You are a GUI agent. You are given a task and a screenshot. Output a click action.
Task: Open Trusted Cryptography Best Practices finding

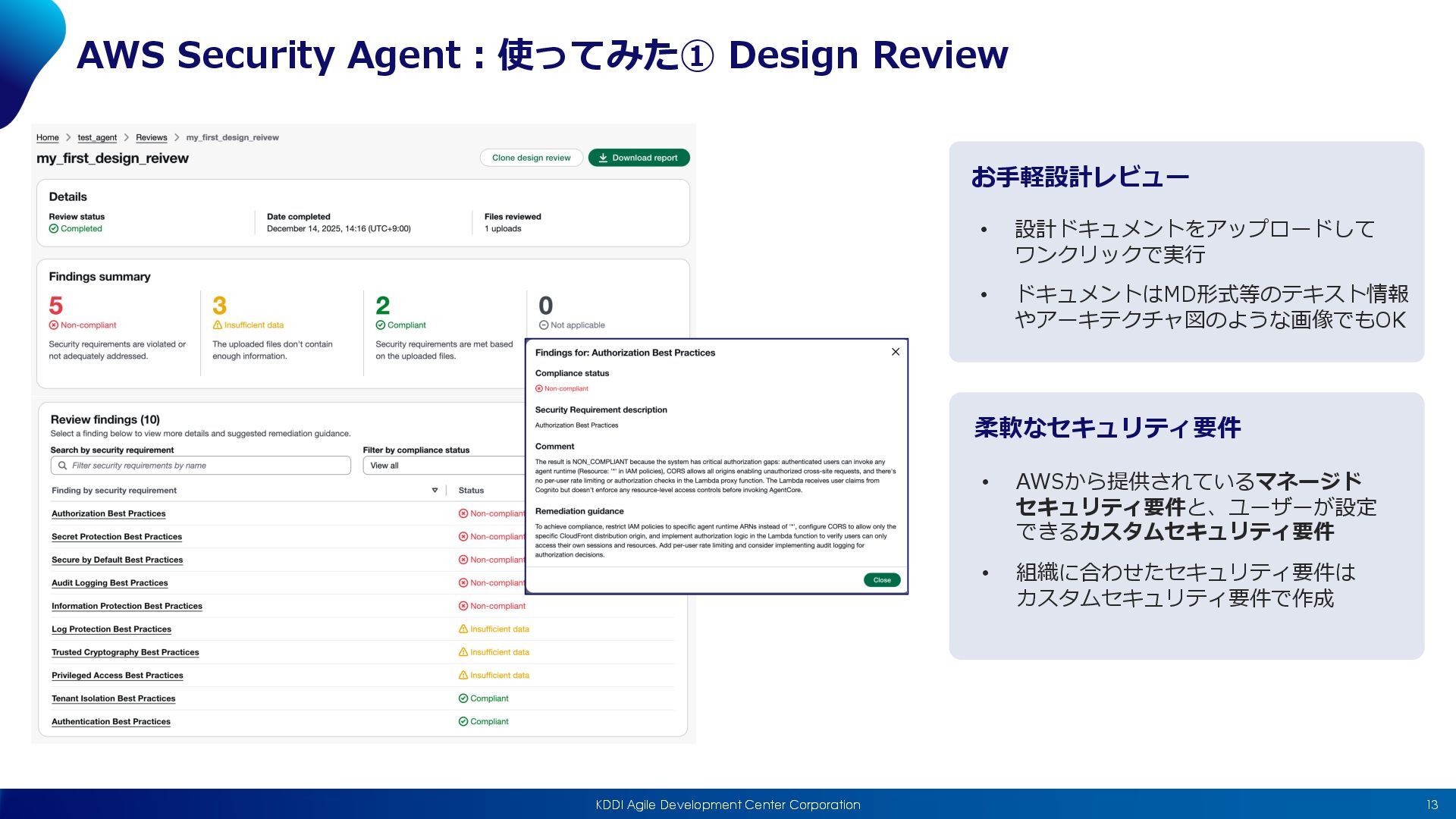[x=125, y=652]
